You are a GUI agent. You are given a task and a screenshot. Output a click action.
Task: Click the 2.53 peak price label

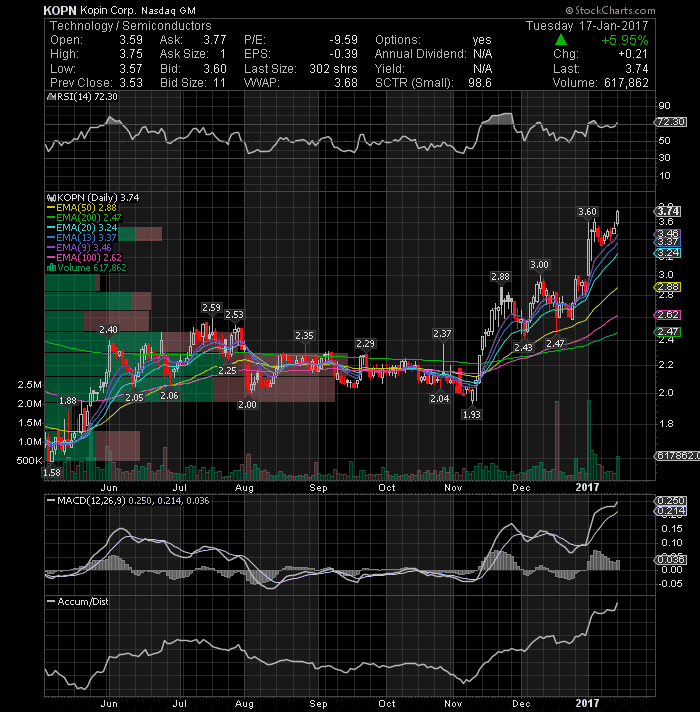tap(234, 314)
